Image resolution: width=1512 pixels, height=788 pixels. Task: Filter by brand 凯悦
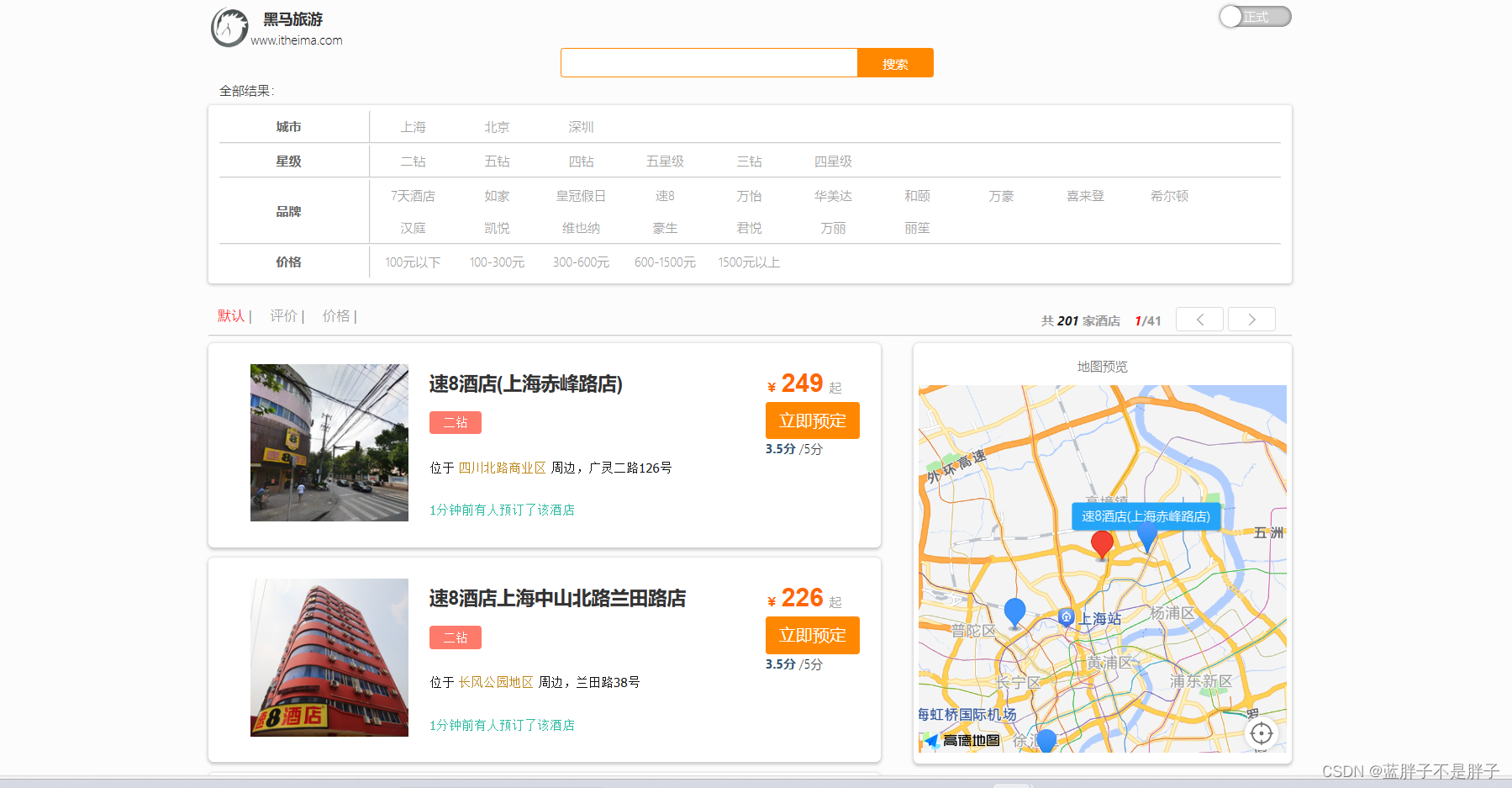coord(497,228)
